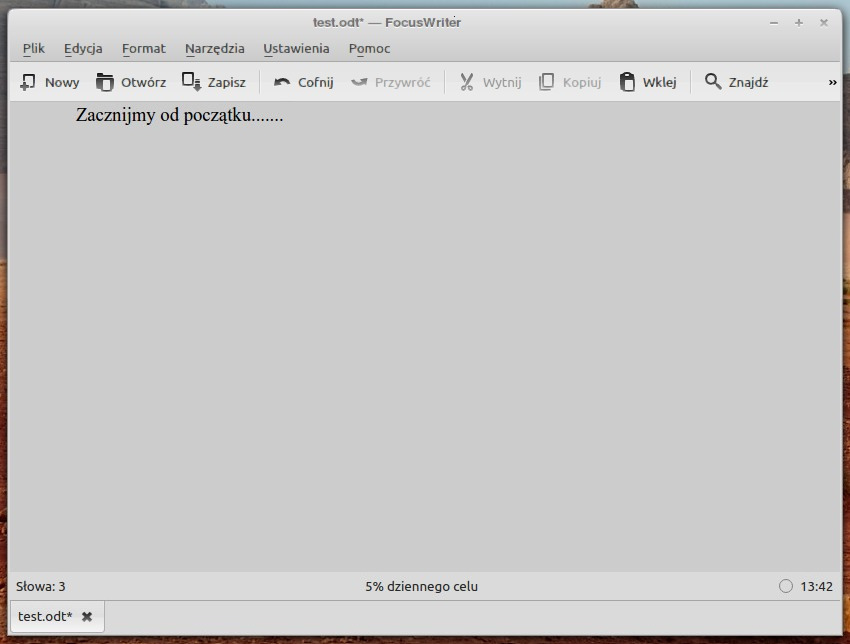Open search with the Znajdź magnifier icon
Image resolution: width=850 pixels, height=644 pixels.
pos(713,82)
